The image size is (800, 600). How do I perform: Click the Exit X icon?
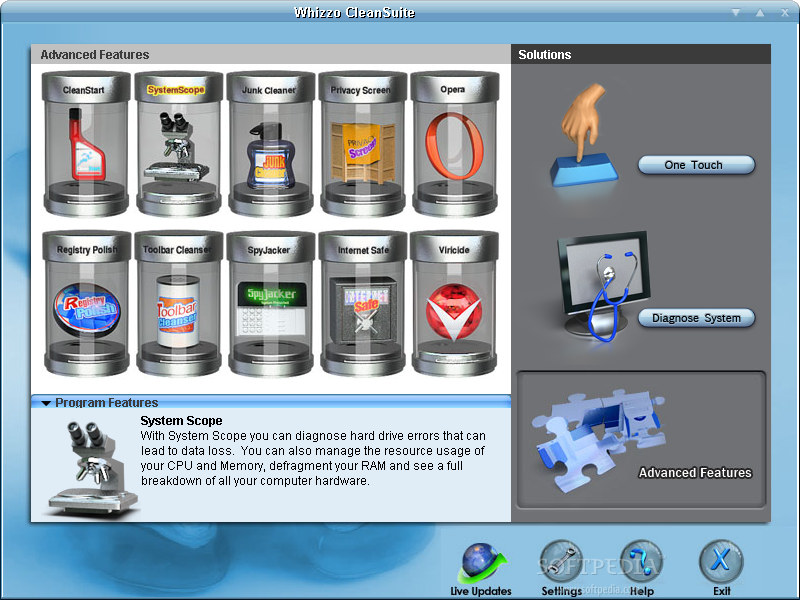(x=721, y=562)
